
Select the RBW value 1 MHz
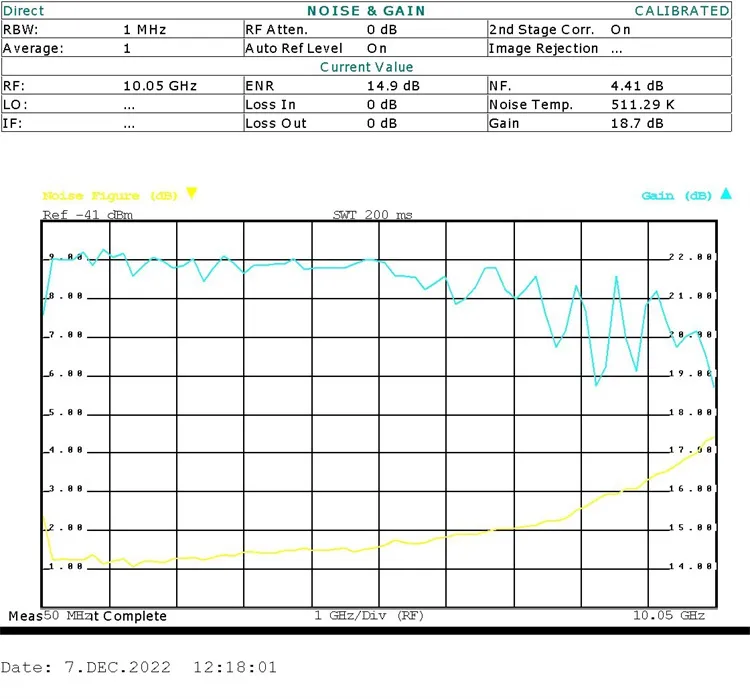coord(144,30)
